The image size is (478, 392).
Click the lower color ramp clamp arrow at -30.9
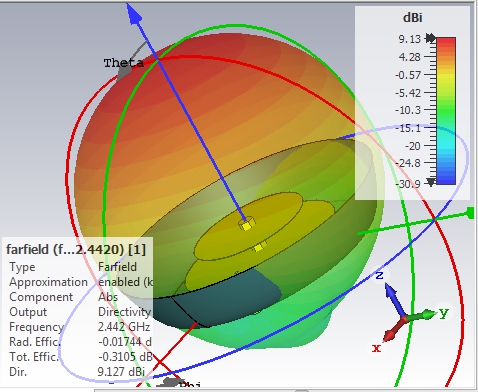431,182
